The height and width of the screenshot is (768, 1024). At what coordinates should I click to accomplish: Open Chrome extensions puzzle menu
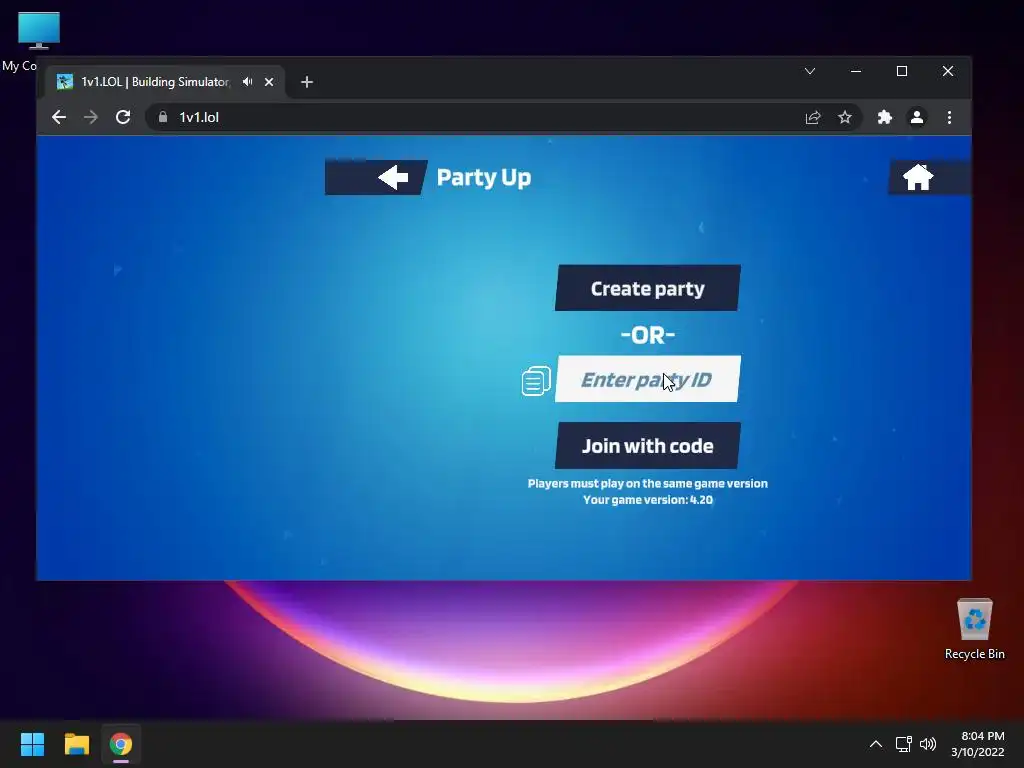coord(884,117)
